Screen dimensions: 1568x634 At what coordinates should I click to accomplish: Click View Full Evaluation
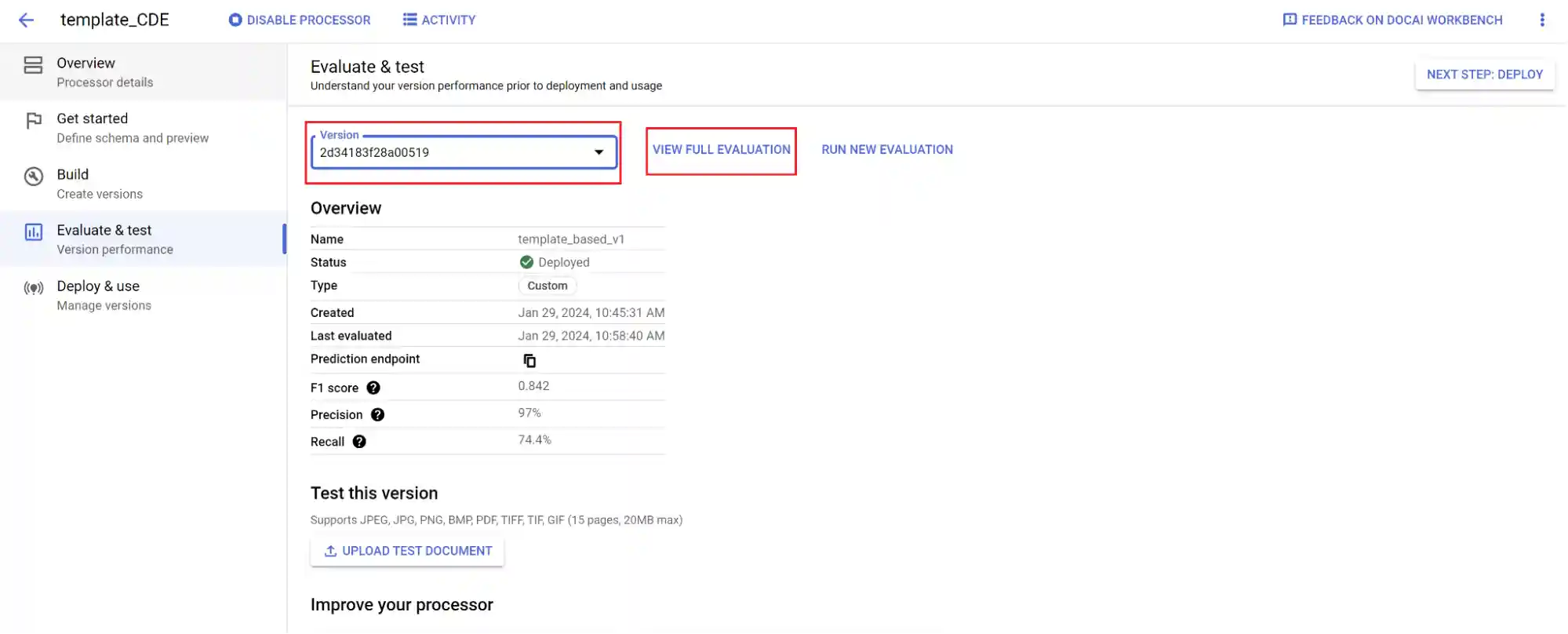click(x=721, y=150)
